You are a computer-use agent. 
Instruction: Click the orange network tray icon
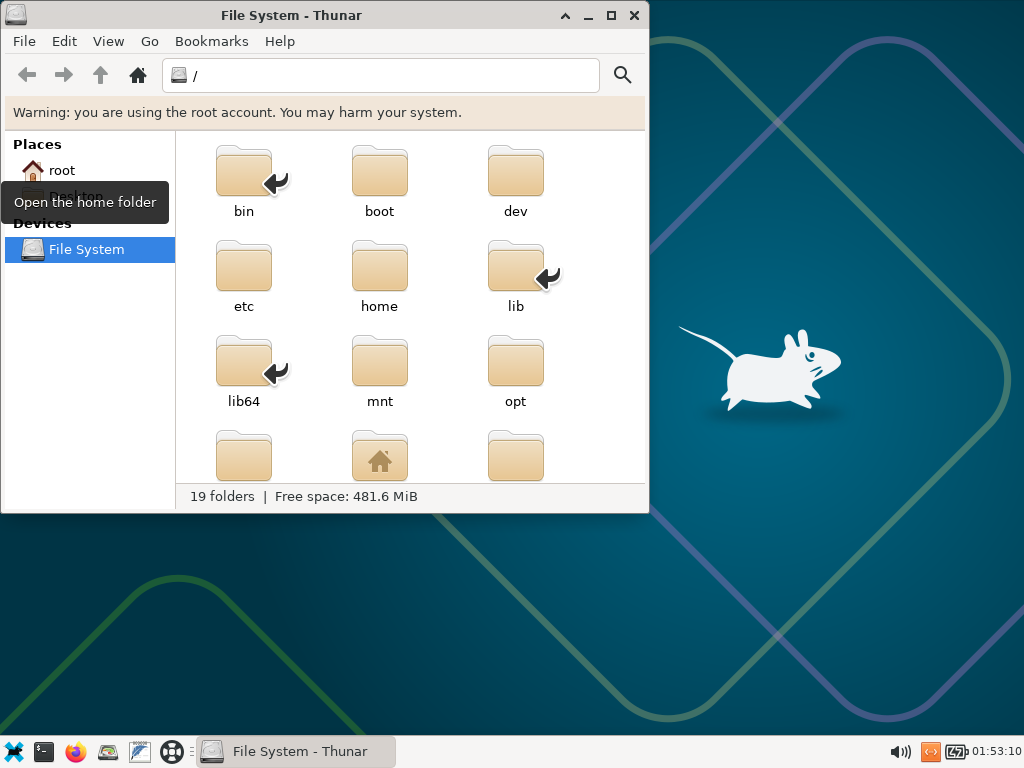[x=931, y=752]
